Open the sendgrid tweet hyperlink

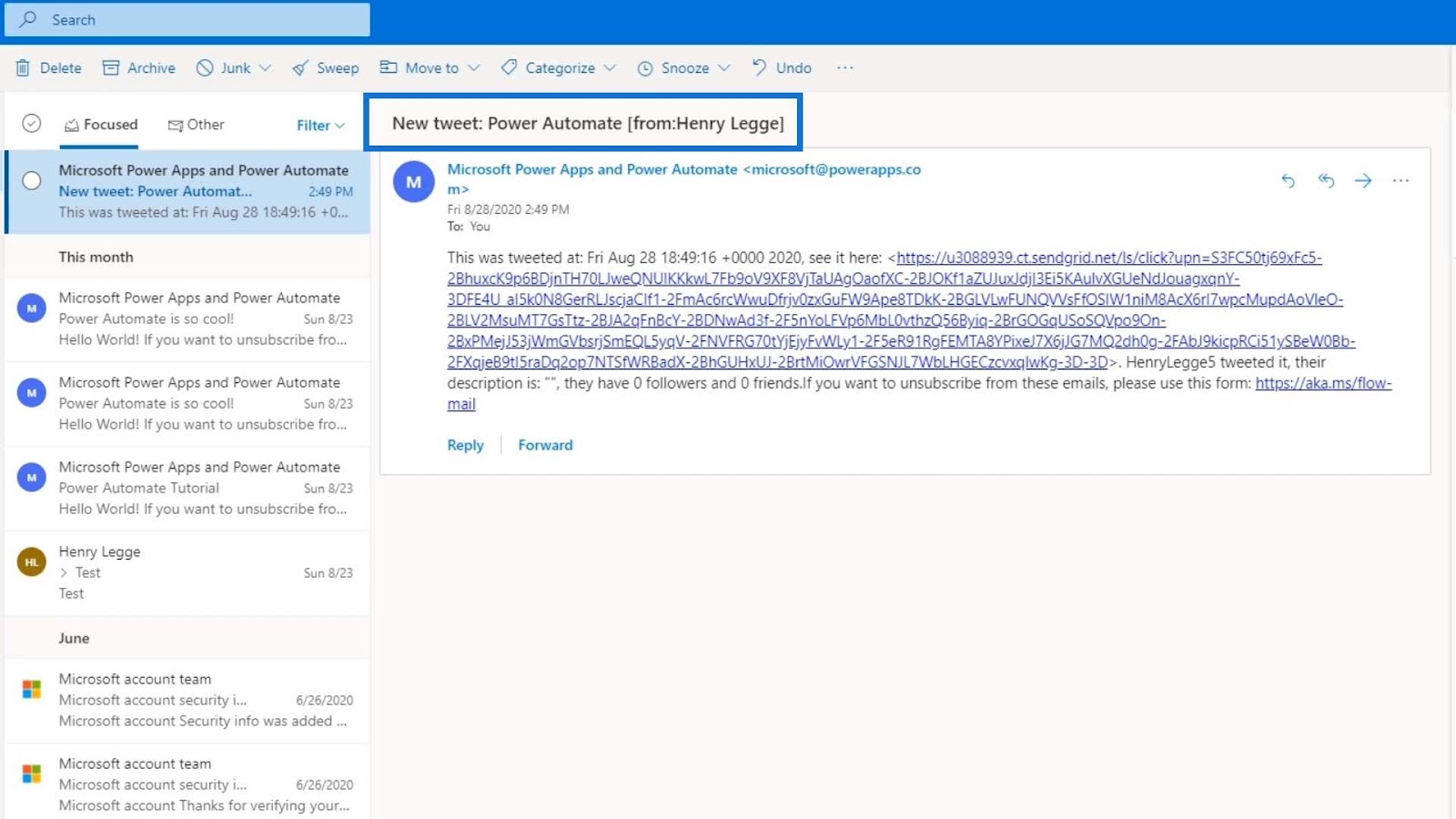pos(901,309)
